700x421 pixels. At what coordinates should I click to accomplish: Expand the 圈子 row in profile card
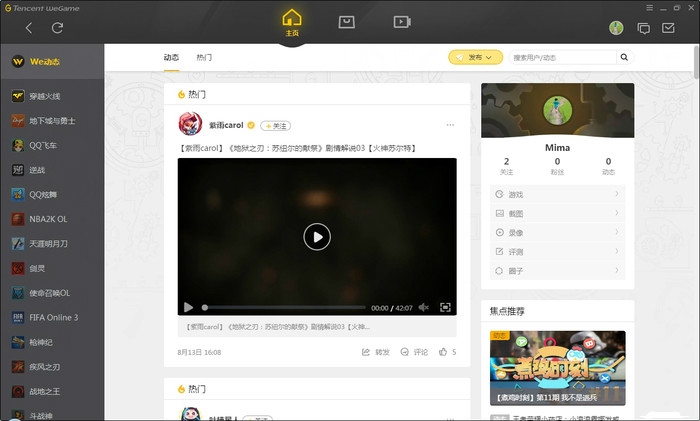click(558, 271)
